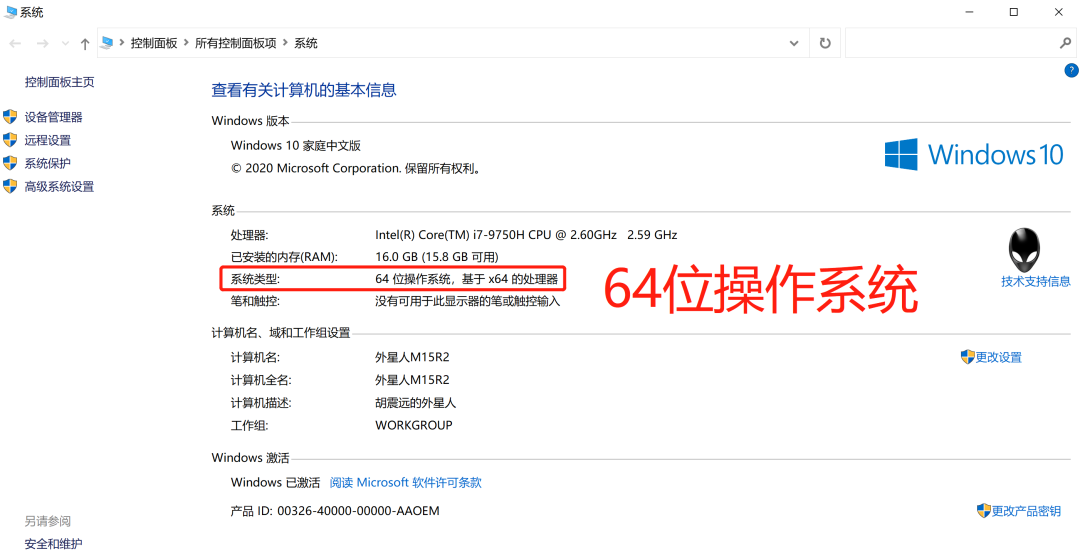Open 安全和维护 link
The height and width of the screenshot is (559, 1080).
54,544
